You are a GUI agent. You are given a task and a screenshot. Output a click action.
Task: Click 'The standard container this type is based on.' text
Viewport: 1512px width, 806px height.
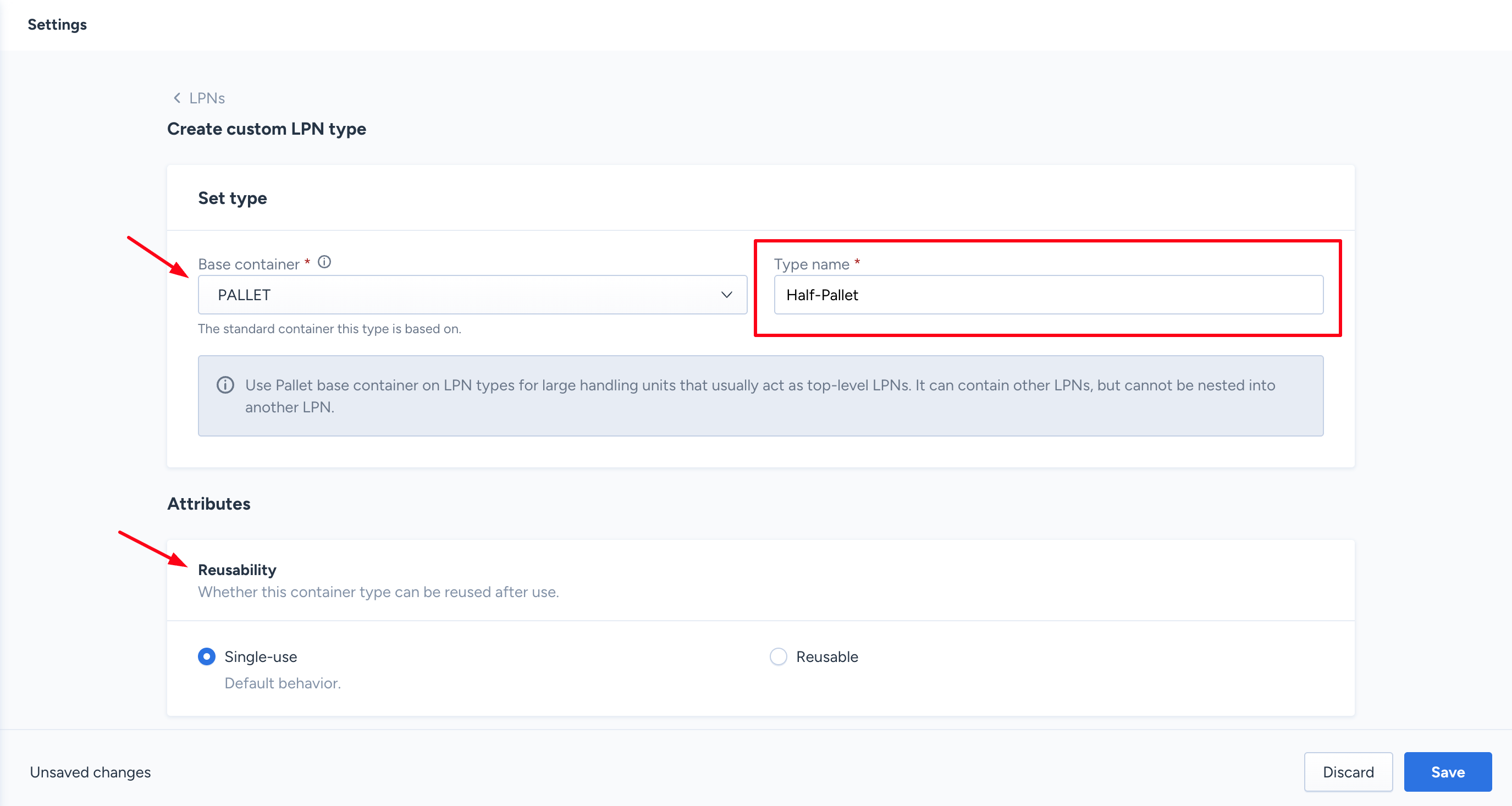[330, 329]
